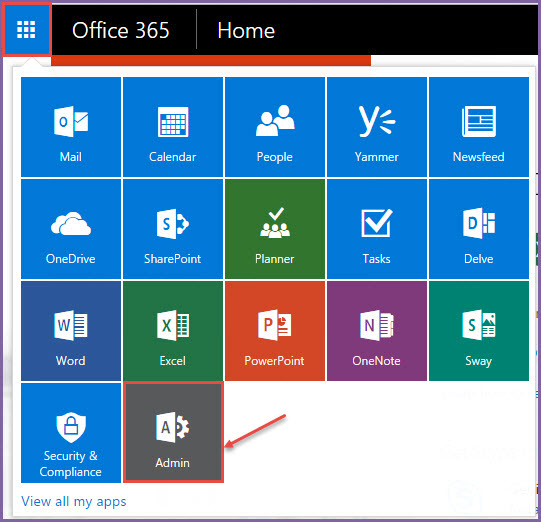541x522 pixels.
Task: Launch the Excel tile
Action: tap(173, 331)
